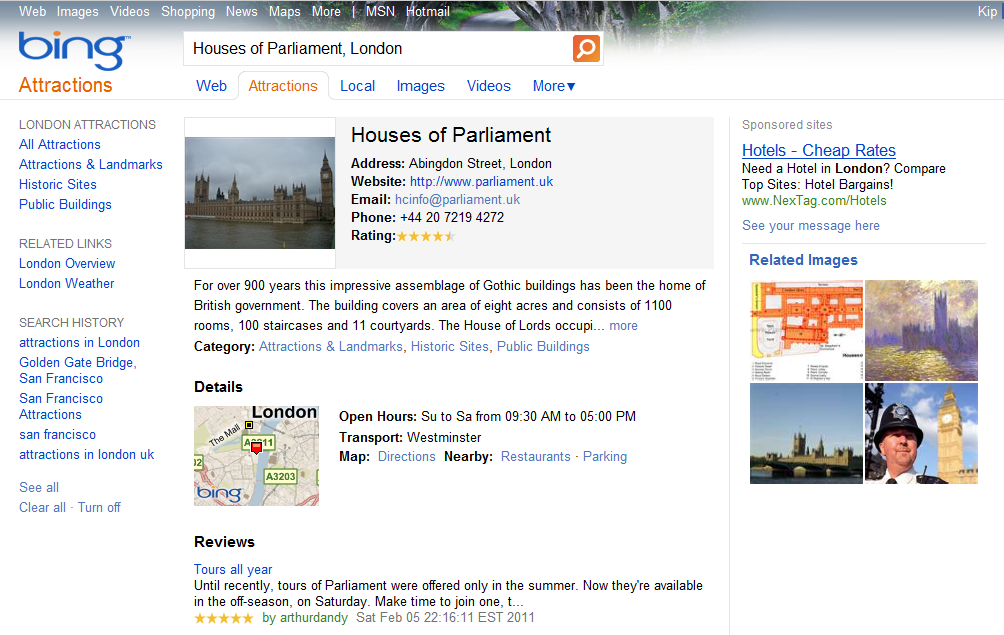Click 'more' to expand the description

[624, 326]
